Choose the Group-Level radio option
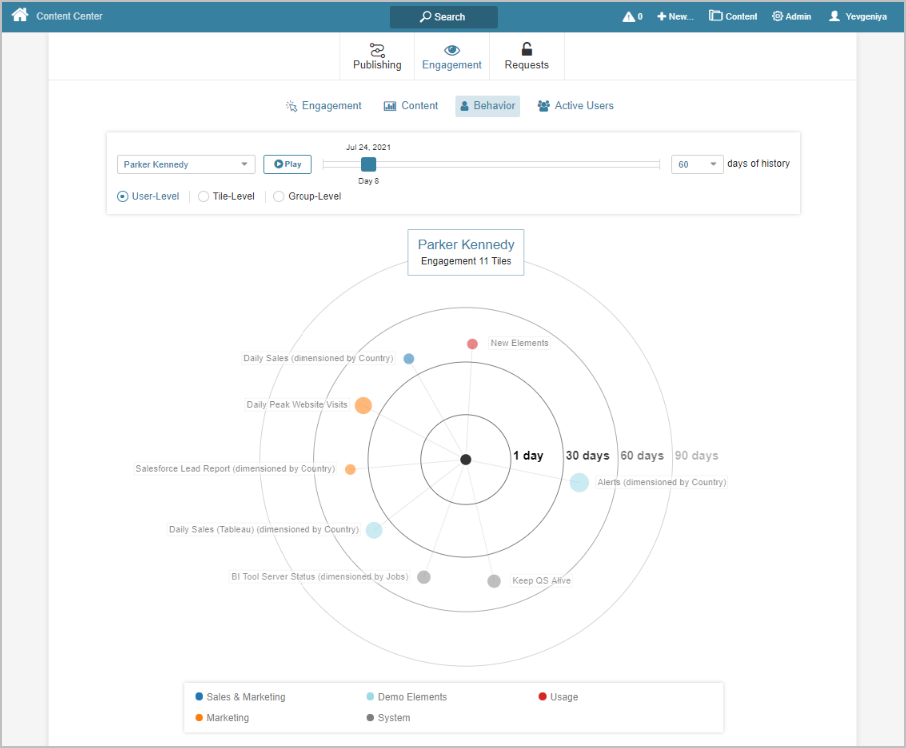Viewport: 906px width, 748px height. pyautogui.click(x=279, y=197)
